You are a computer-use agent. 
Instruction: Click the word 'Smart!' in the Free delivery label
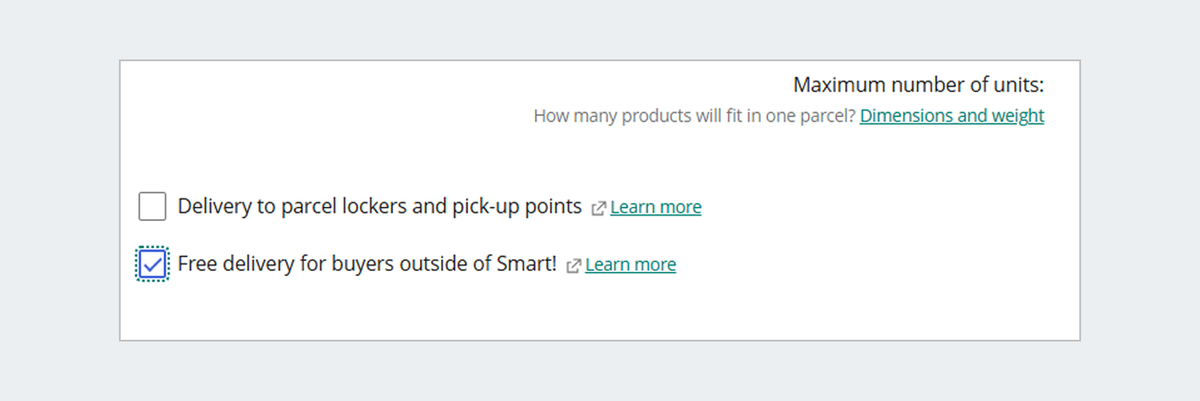pos(522,265)
